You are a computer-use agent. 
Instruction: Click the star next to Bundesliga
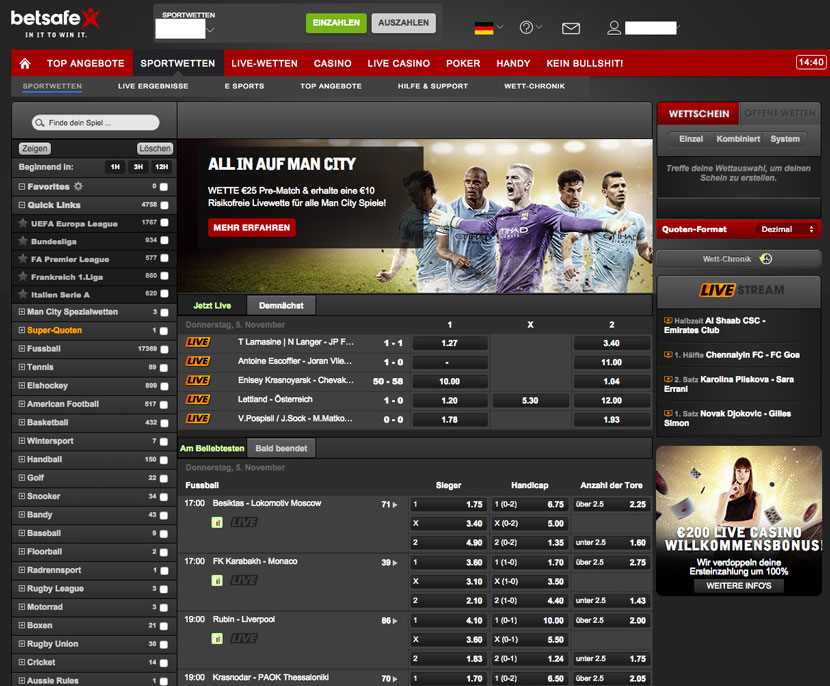(23, 241)
